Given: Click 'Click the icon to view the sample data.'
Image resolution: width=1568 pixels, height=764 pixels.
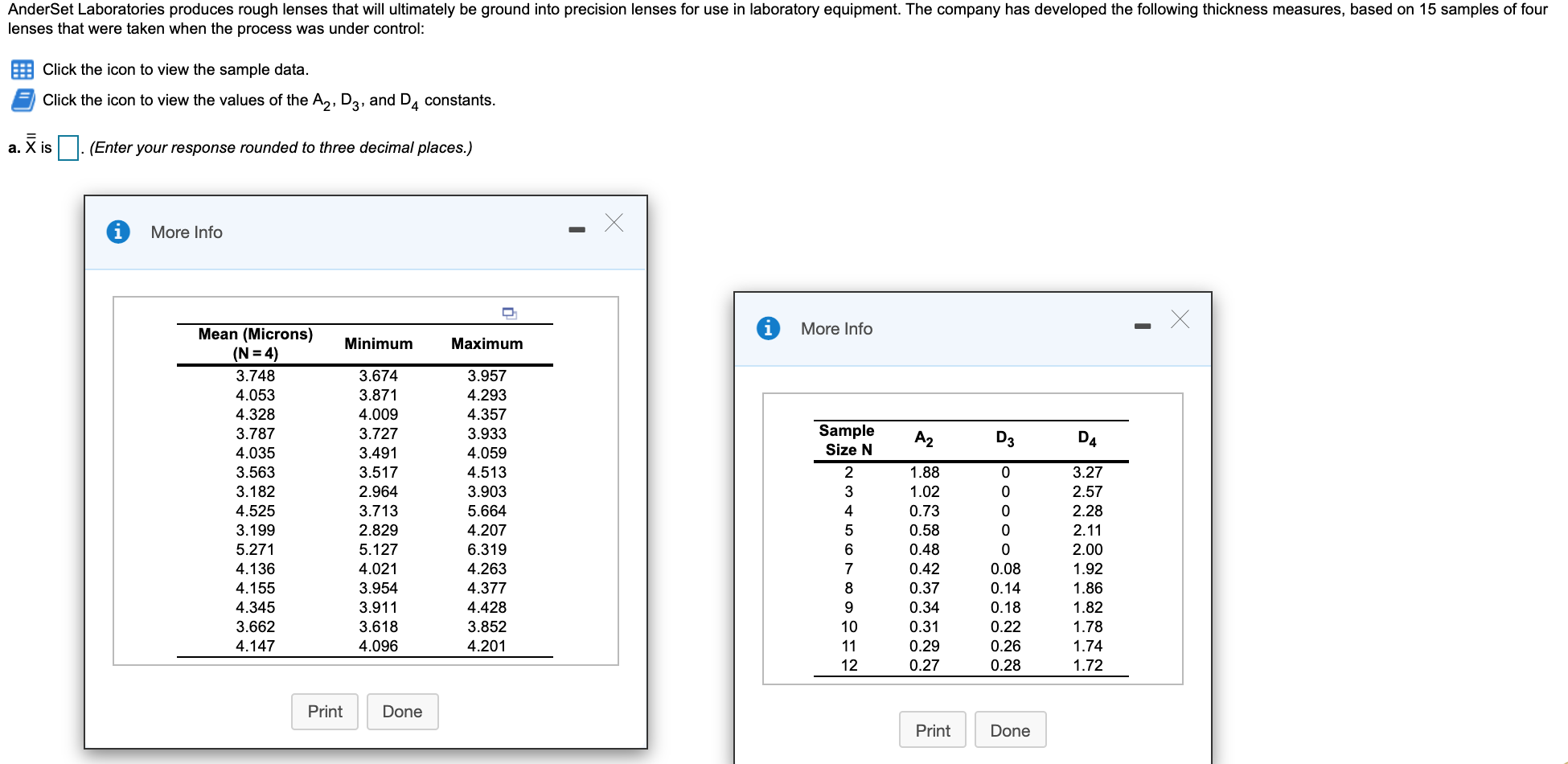Looking at the screenshot, I should 175,69.
